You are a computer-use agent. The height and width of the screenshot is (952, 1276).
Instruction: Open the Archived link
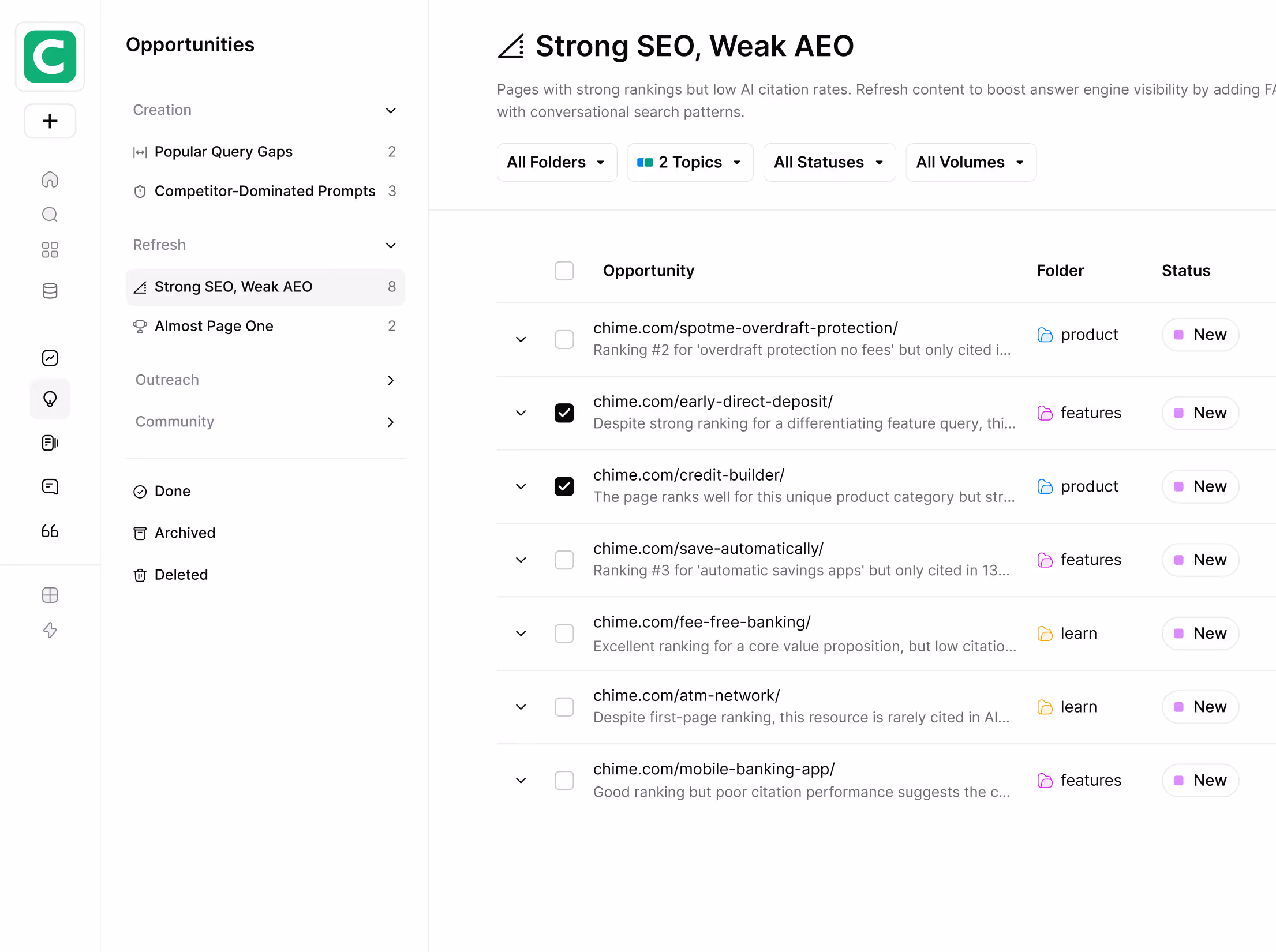(x=185, y=533)
